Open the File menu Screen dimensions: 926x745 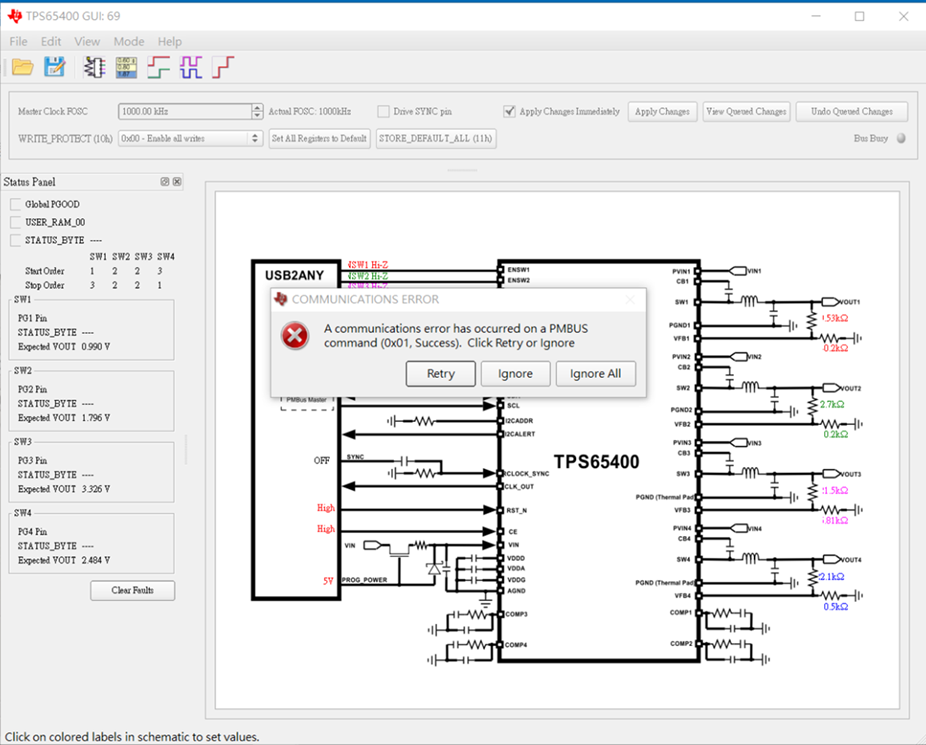[18, 41]
